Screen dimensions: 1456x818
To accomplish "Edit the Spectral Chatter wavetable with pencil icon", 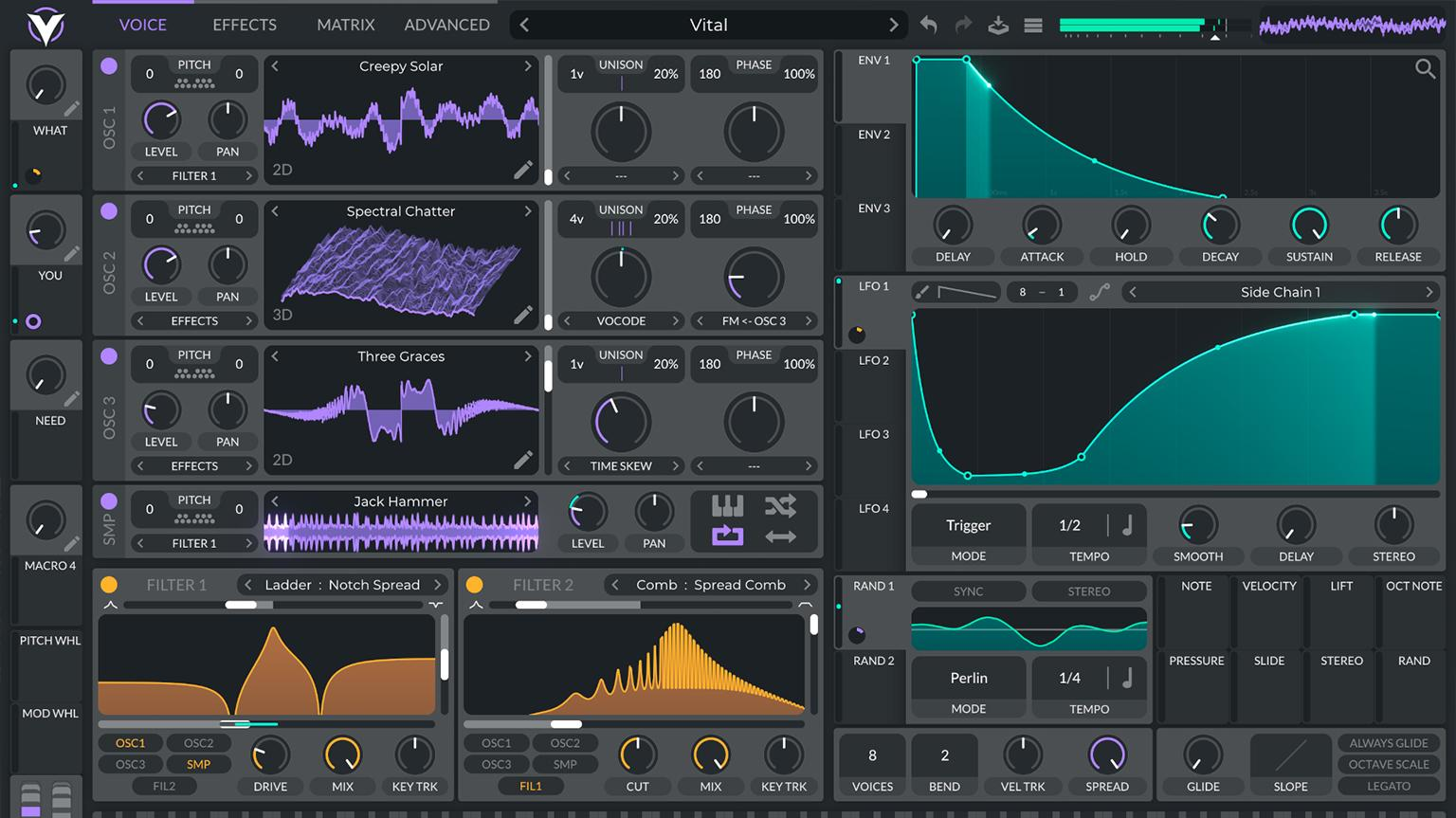I will click(523, 315).
